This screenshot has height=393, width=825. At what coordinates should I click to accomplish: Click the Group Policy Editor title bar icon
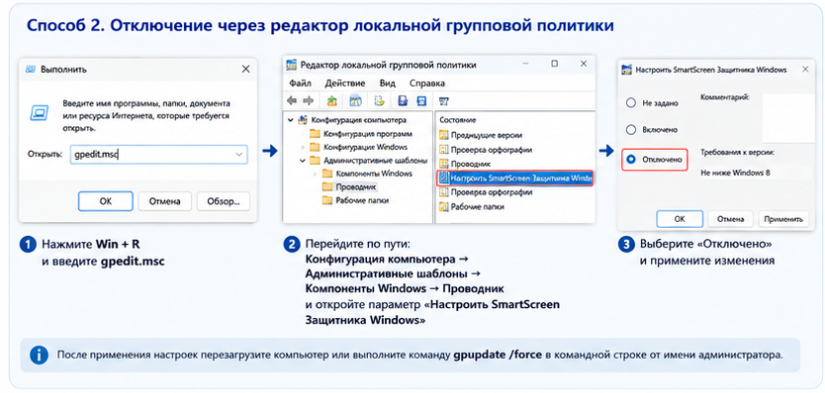coord(291,65)
